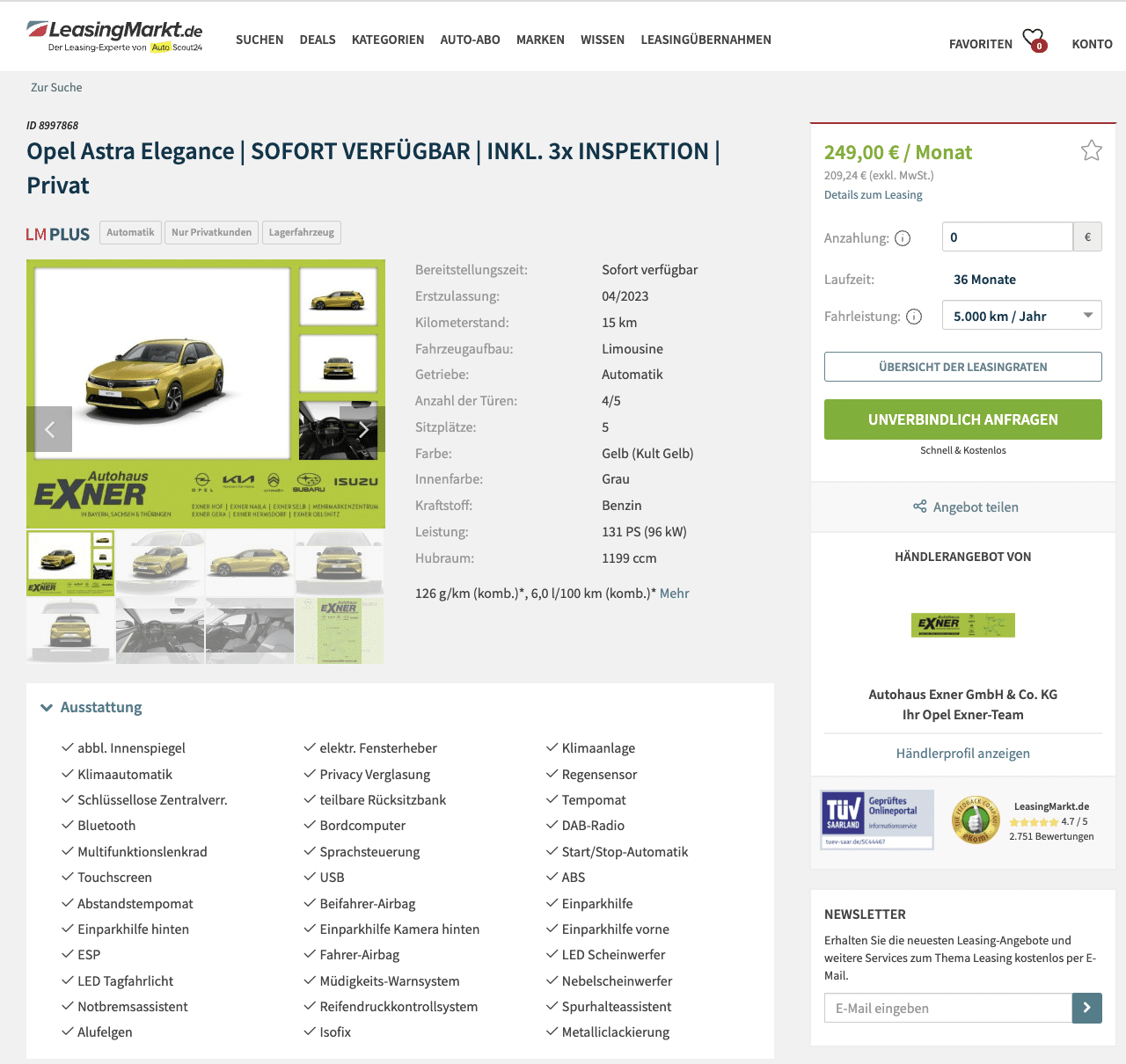Image resolution: width=1126 pixels, height=1064 pixels.
Task: Open Fahrleistung 5.000 km / Jahr dropdown
Action: click(1021, 316)
